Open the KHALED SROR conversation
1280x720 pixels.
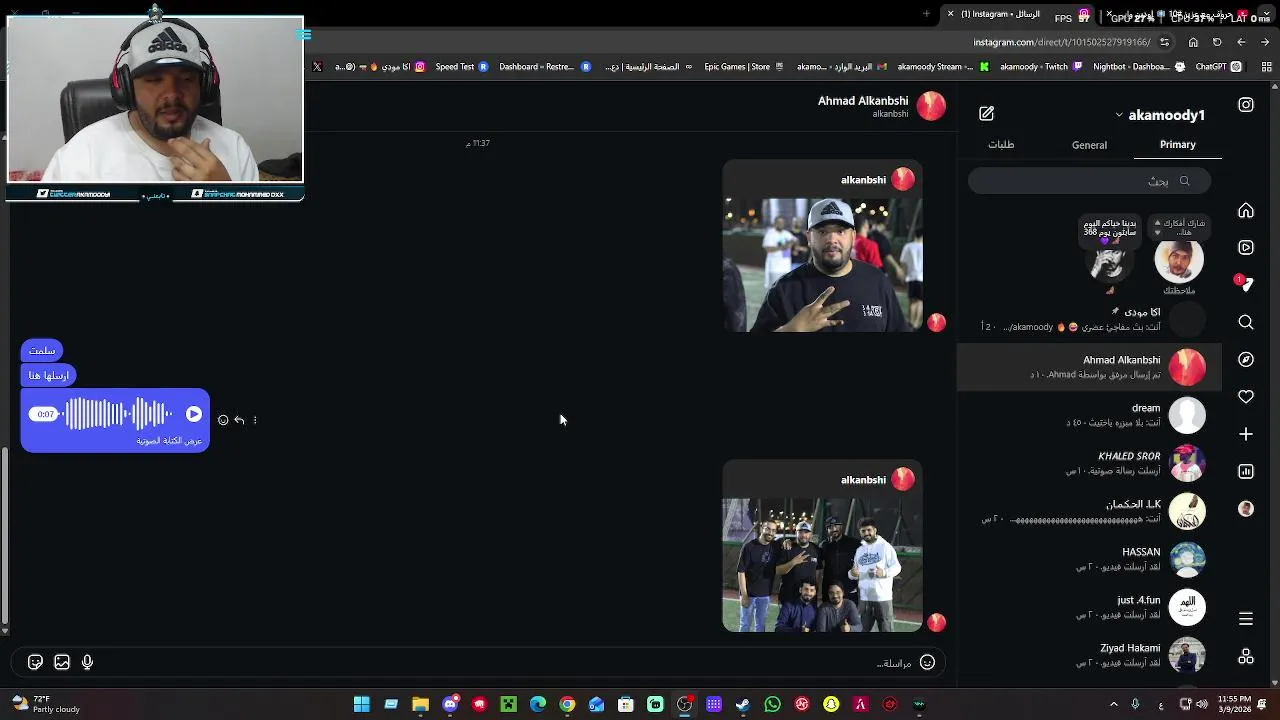[x=1089, y=463]
